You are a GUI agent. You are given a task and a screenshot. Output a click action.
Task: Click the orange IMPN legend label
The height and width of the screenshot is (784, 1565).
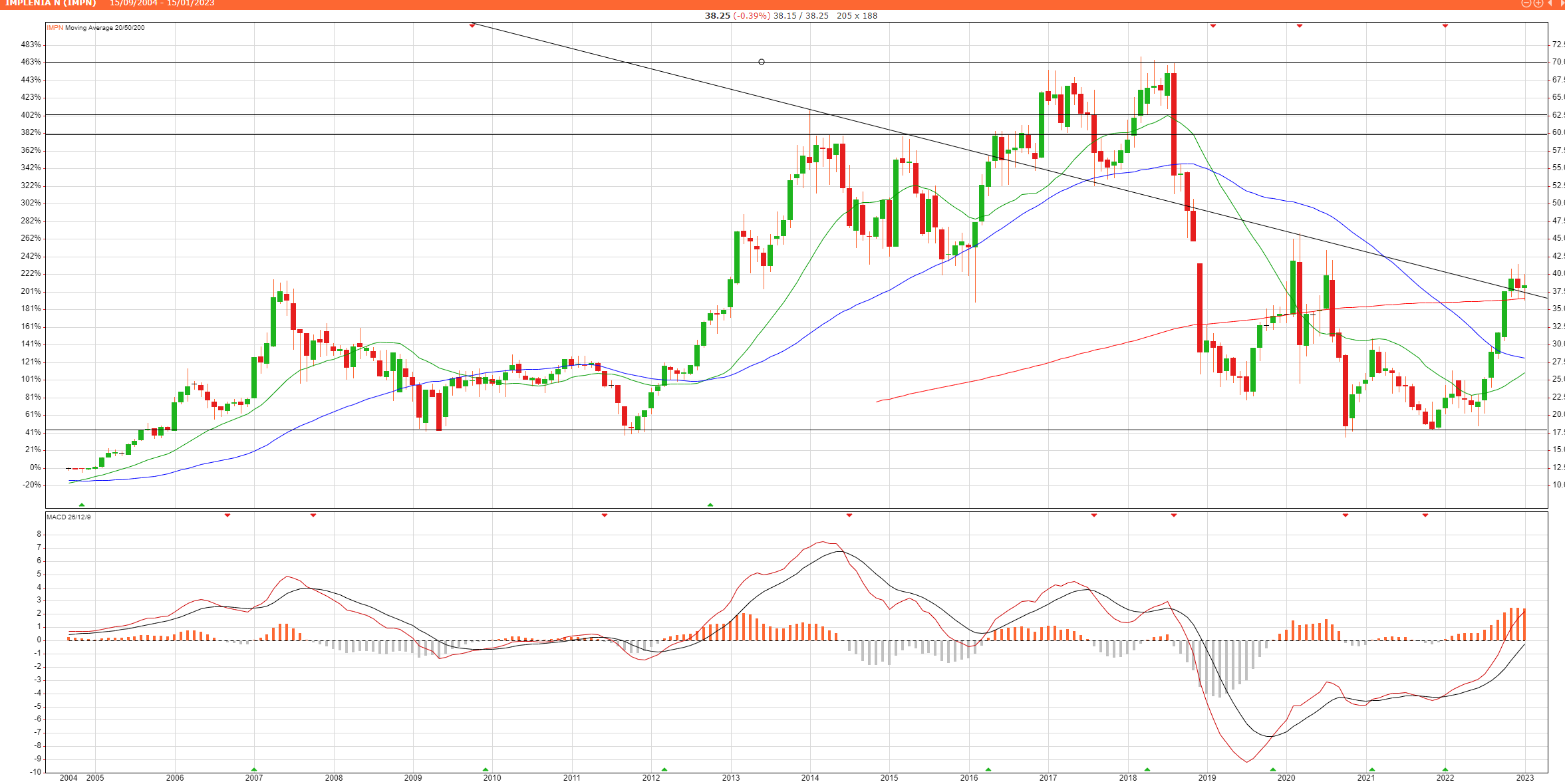click(55, 28)
